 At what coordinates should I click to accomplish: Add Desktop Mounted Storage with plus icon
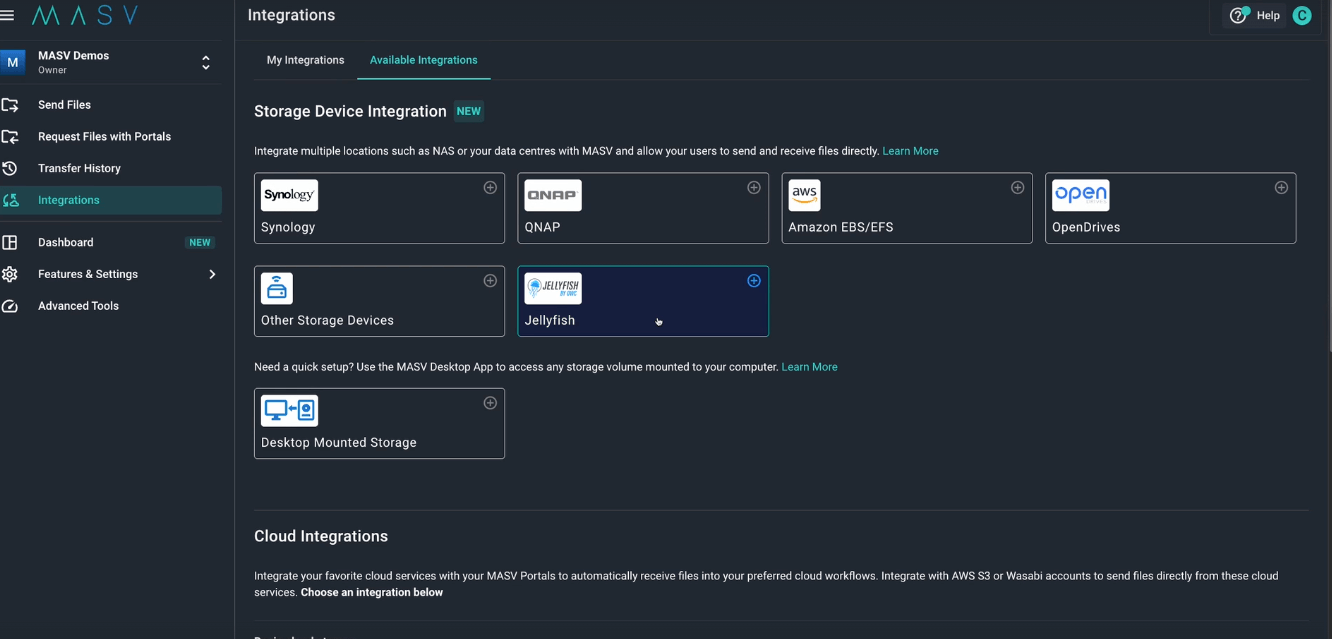(490, 403)
